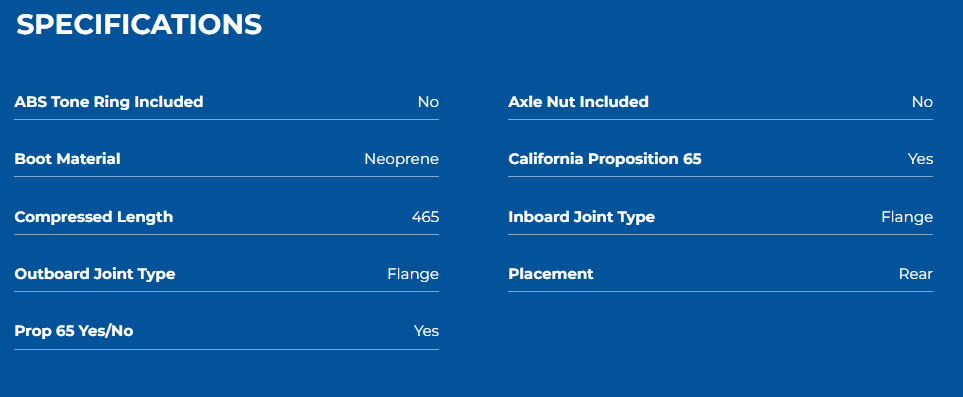
Task: Select the Prop 65 Yes/No label
Action: click(74, 331)
